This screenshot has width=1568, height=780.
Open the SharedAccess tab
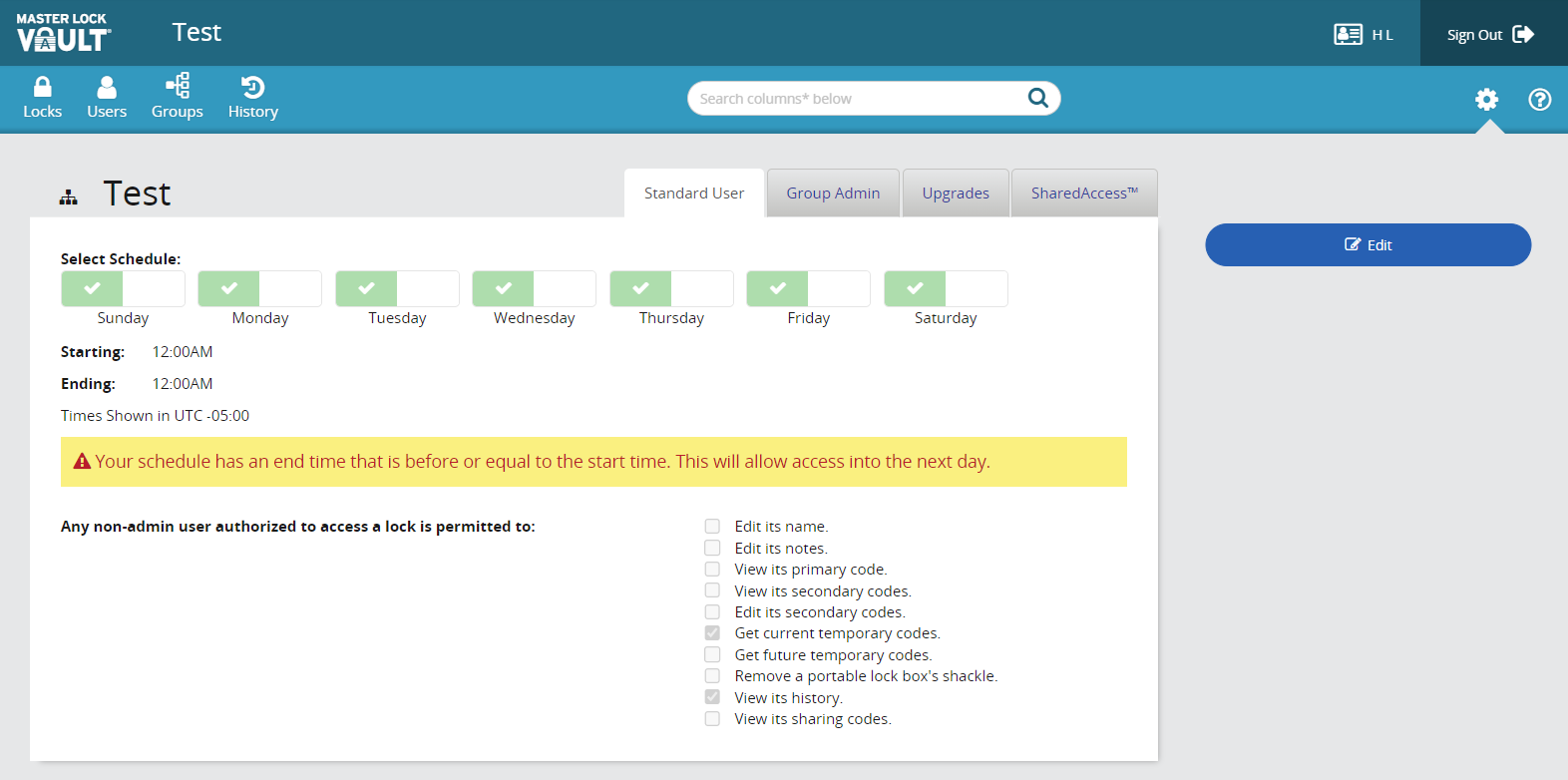click(x=1084, y=194)
